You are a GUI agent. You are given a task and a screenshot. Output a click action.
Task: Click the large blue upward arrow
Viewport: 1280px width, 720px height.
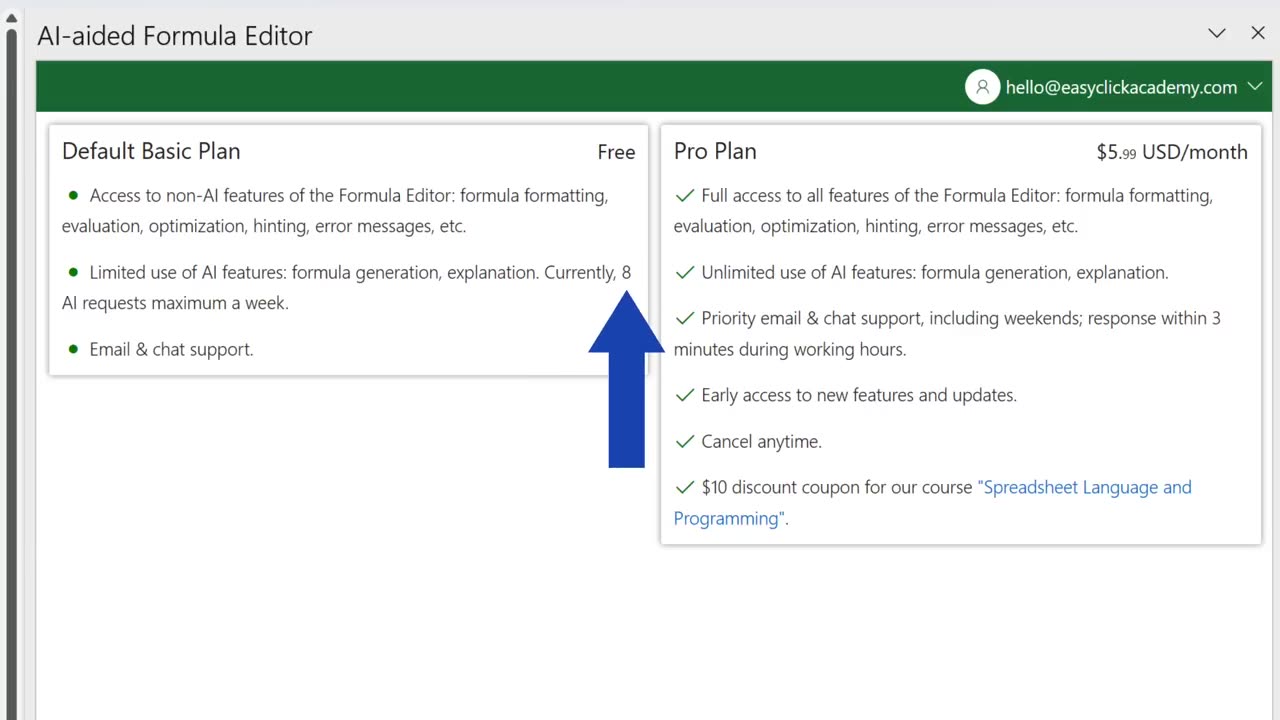626,380
